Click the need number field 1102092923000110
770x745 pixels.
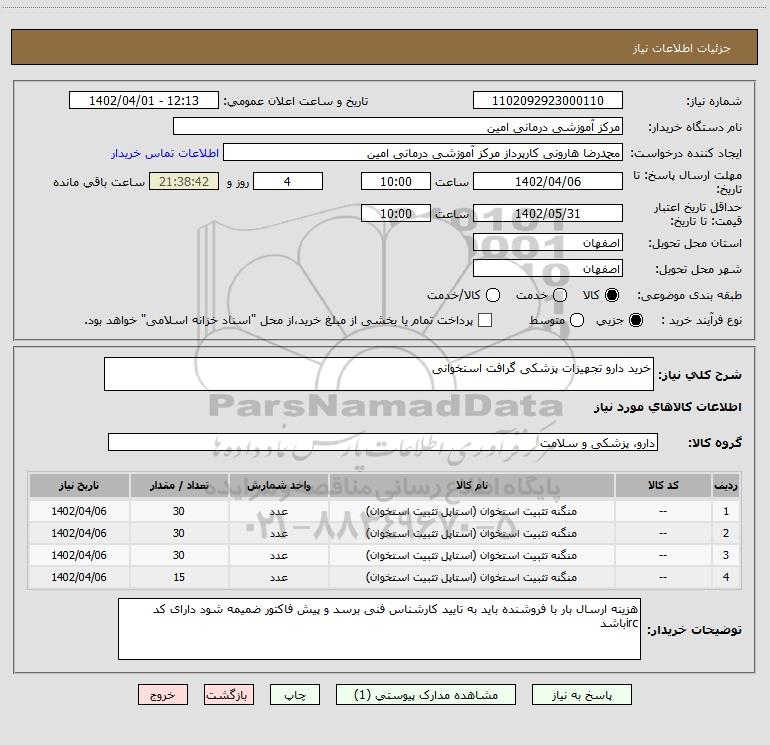pos(548,101)
